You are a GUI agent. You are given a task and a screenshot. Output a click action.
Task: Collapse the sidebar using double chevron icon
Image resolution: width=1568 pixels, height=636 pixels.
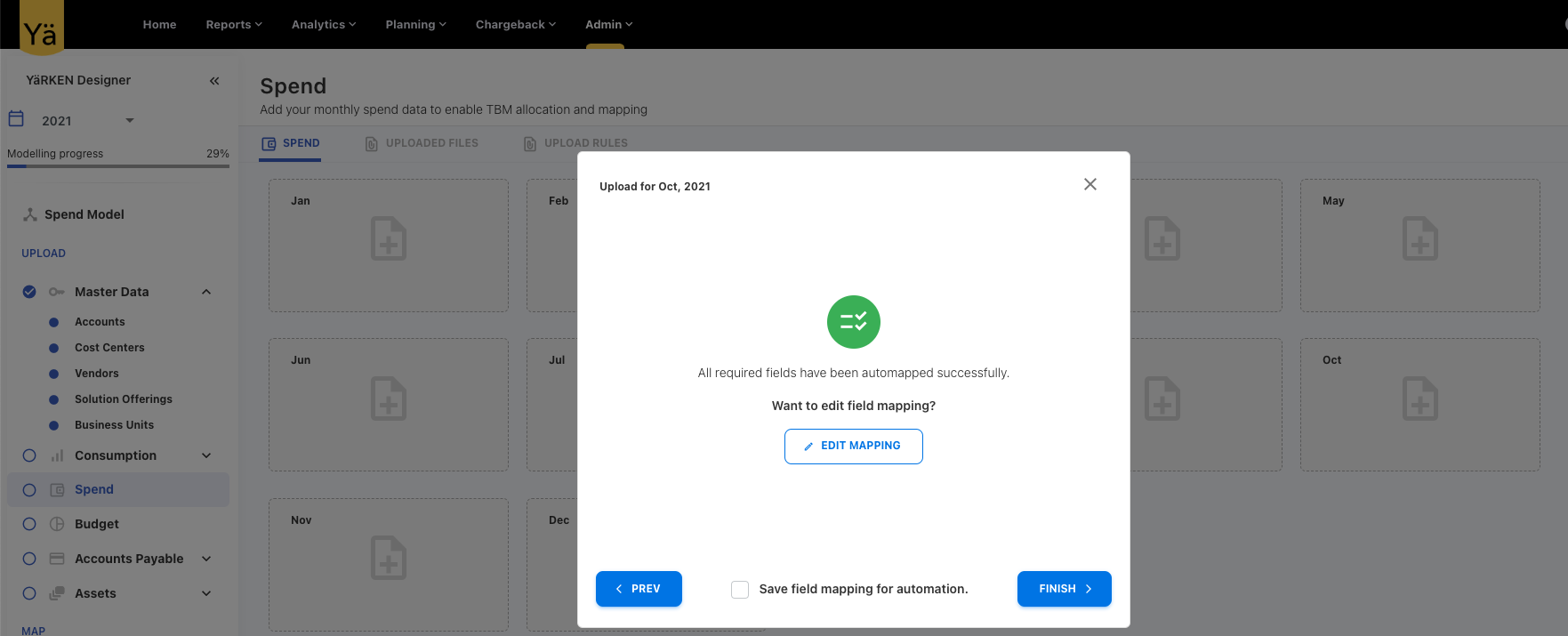pos(214,81)
